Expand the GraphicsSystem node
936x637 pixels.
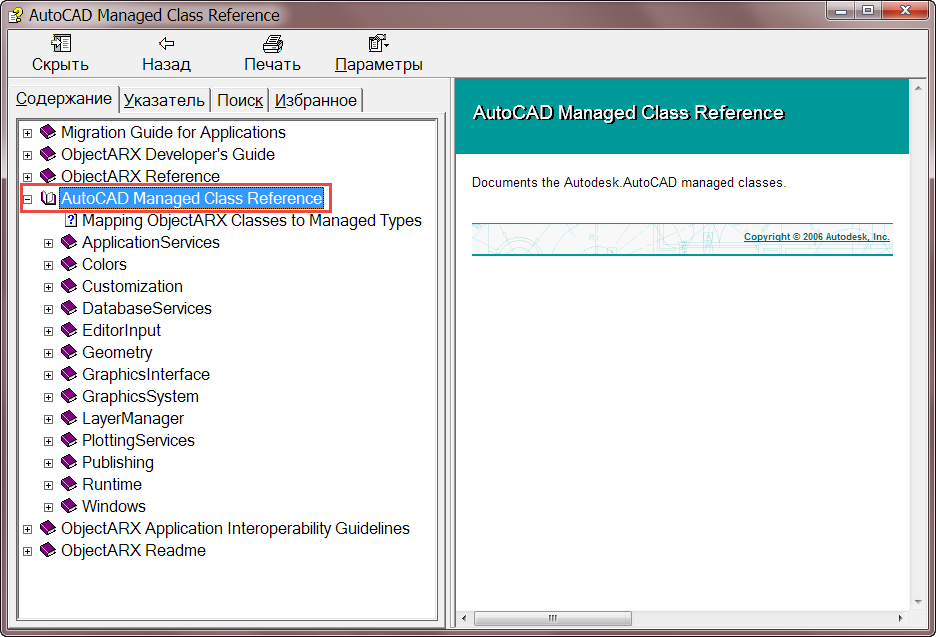(49, 398)
